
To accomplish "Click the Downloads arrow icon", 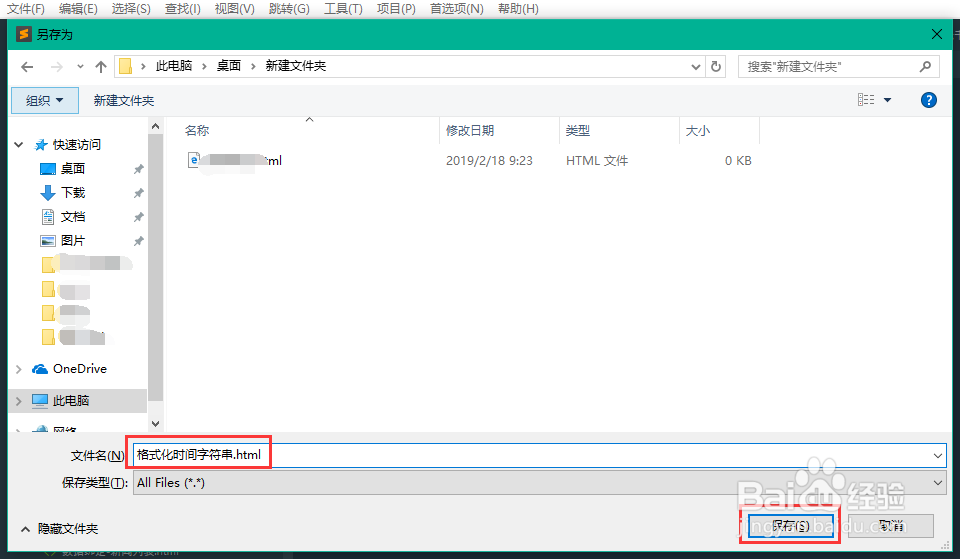I will (x=48, y=193).
